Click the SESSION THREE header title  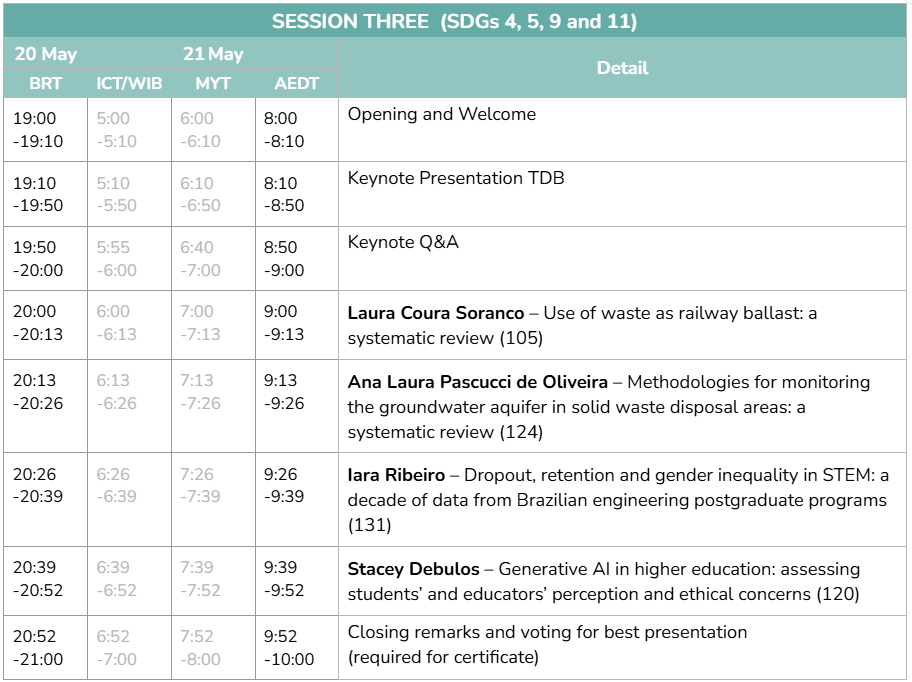point(454,22)
